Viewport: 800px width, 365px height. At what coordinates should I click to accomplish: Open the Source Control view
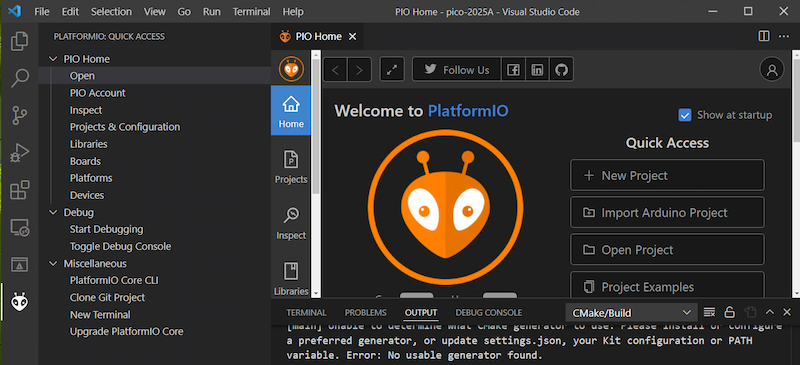coord(19,115)
